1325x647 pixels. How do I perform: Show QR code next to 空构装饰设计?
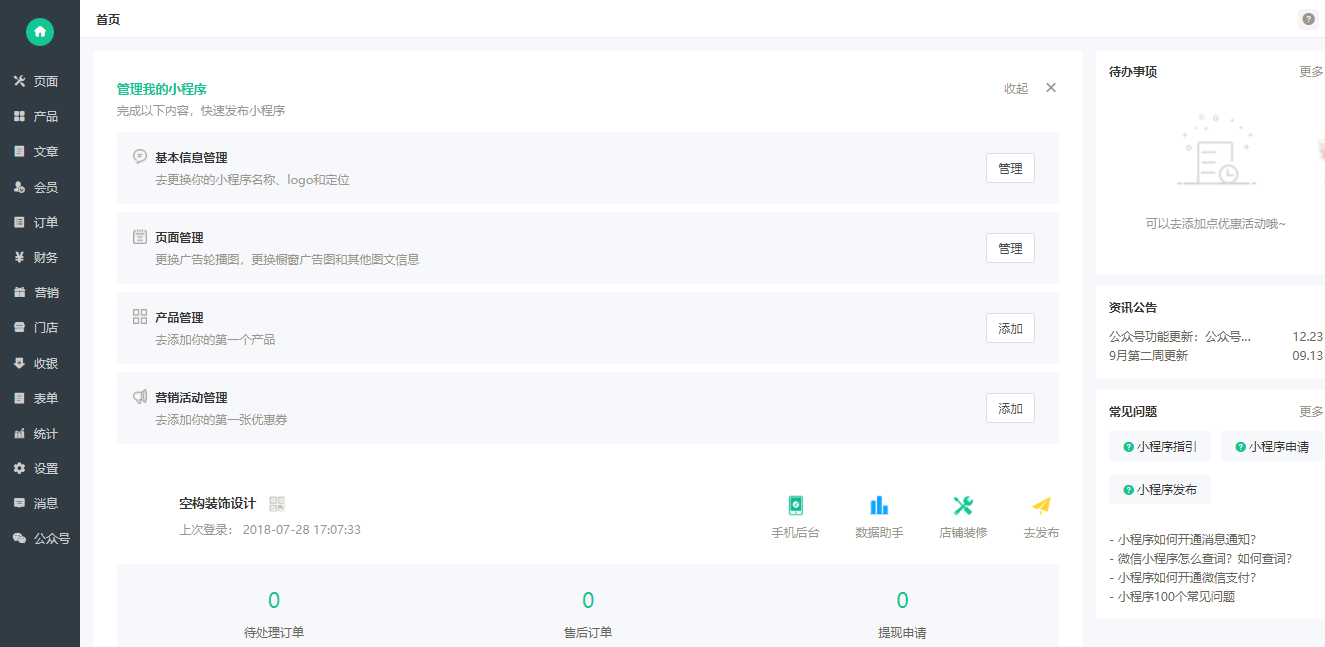[x=277, y=504]
